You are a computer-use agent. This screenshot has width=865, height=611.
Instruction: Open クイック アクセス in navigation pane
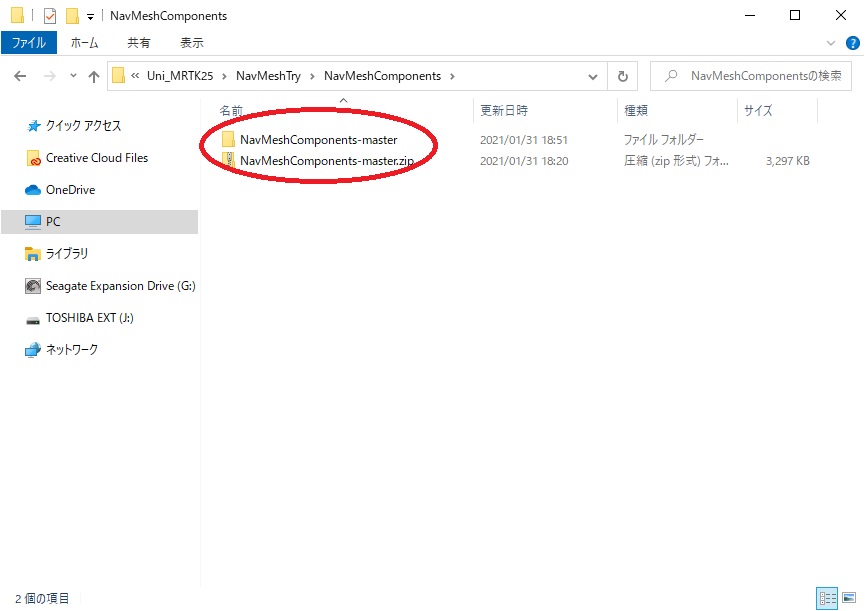83,126
